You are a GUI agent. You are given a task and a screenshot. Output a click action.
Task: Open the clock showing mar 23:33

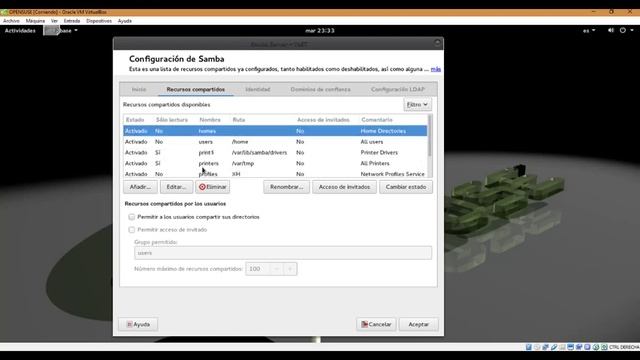320,31
